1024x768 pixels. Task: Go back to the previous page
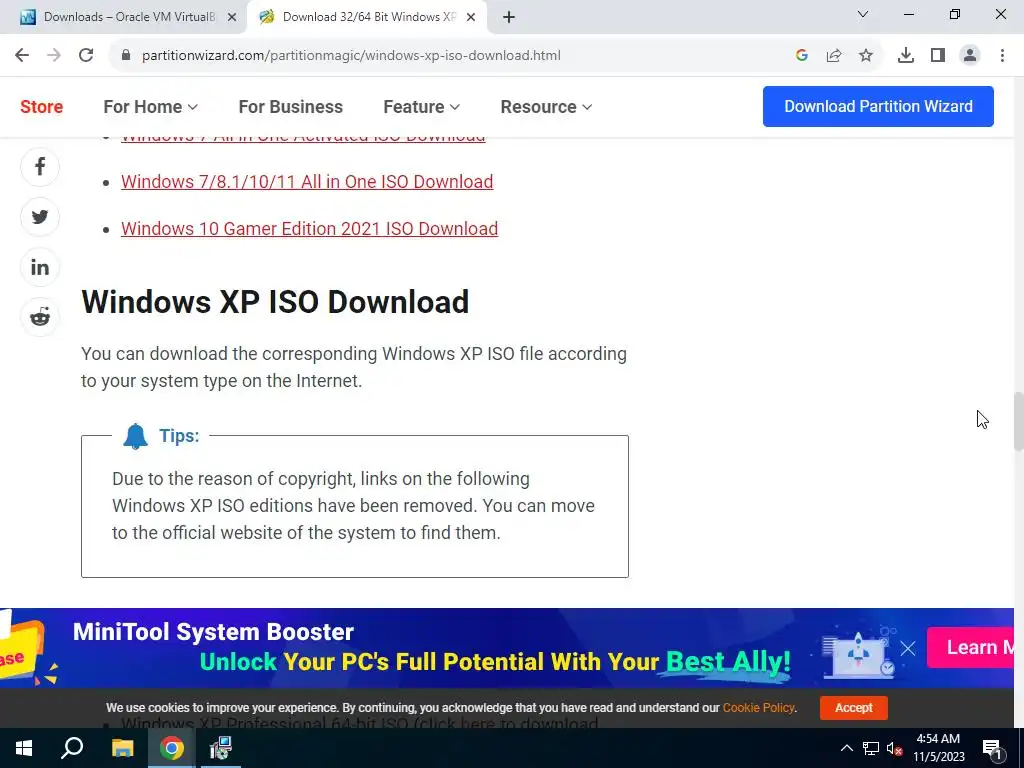(22, 56)
